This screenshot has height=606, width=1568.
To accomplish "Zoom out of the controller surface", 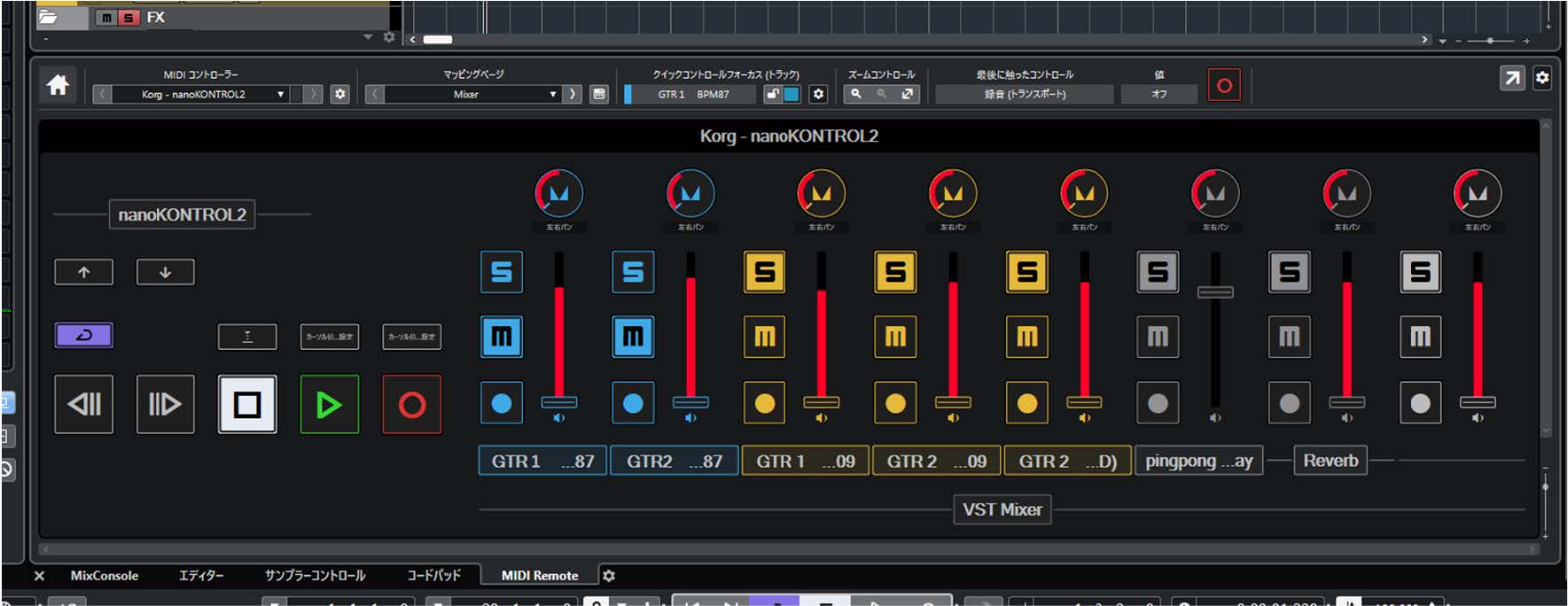I will tap(881, 94).
